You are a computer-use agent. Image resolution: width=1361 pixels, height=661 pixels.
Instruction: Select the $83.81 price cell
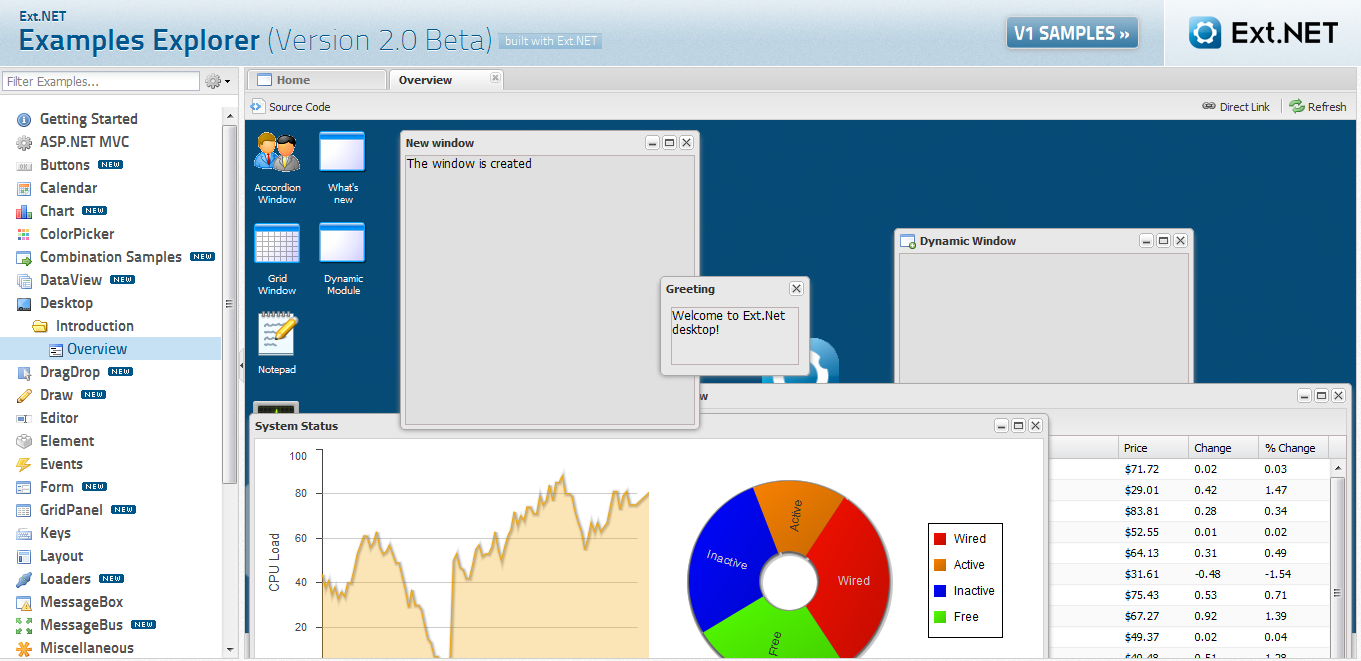1153,511
